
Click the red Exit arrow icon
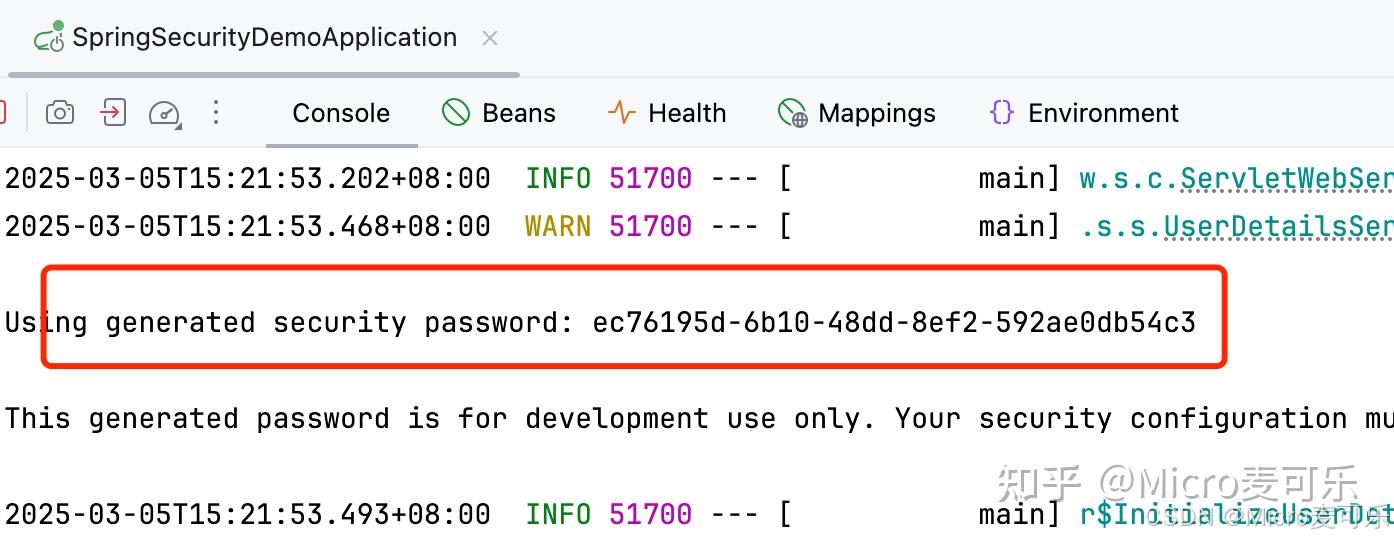112,112
